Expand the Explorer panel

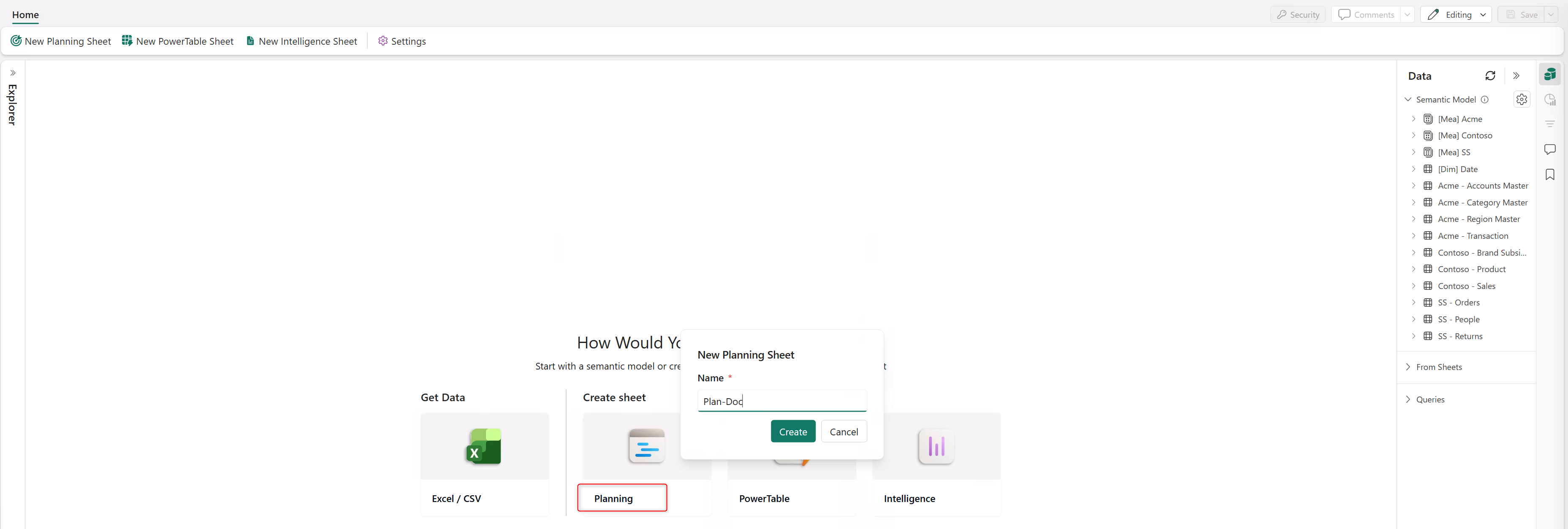12,73
